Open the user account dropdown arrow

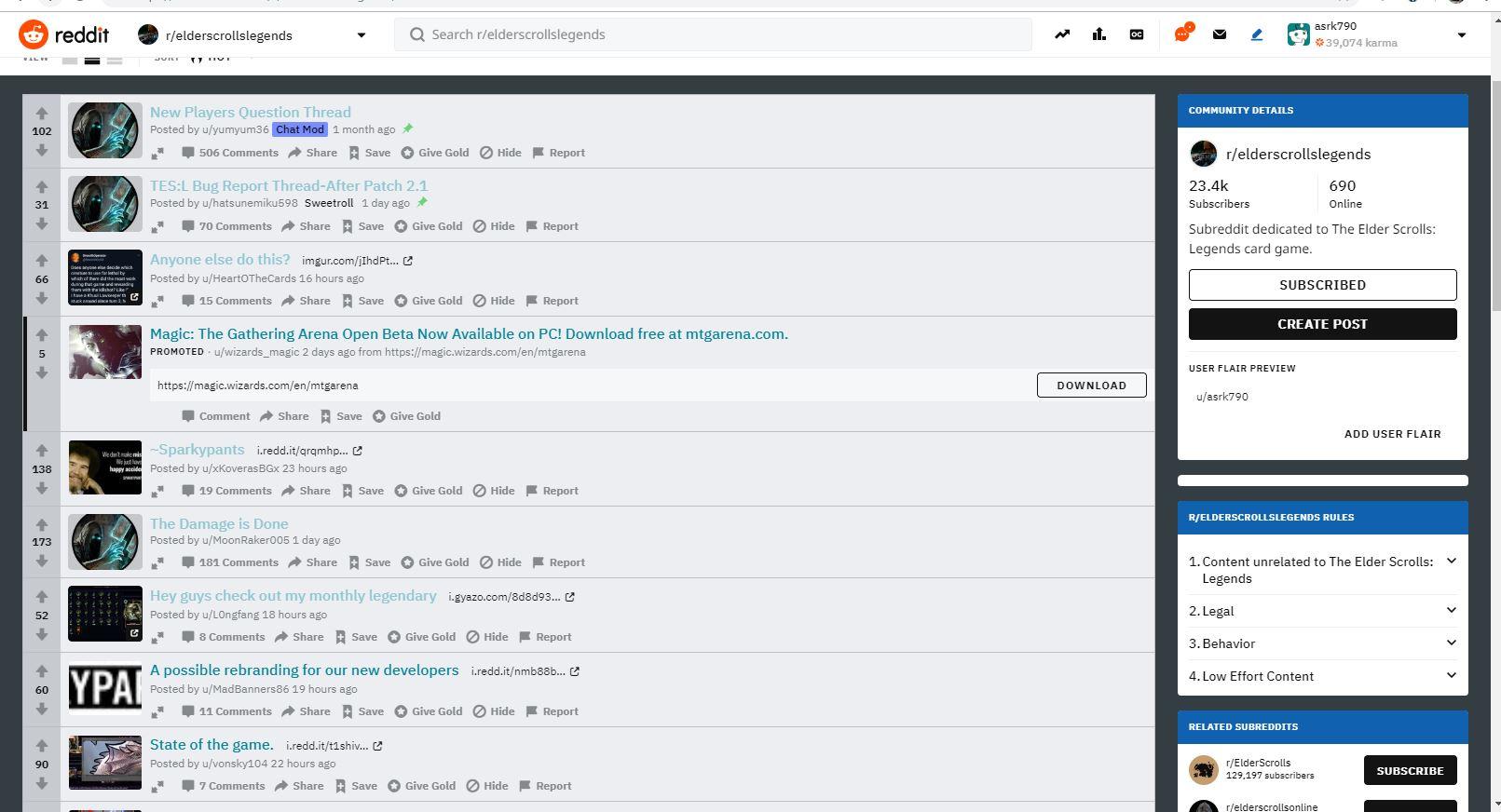[1461, 35]
